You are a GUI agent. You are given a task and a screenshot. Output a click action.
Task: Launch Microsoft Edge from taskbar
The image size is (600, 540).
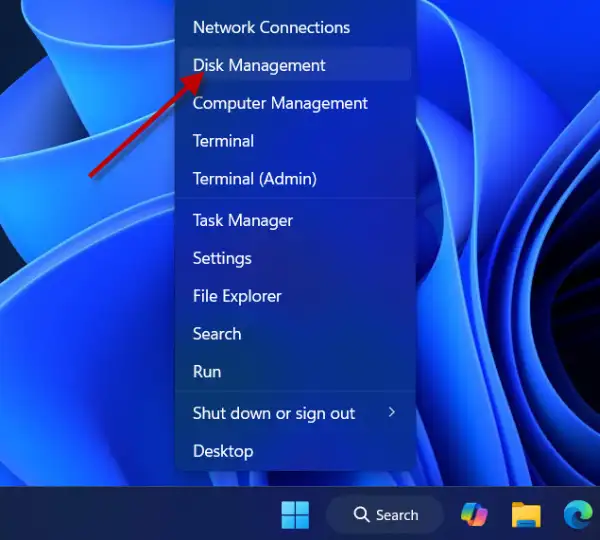tap(578, 515)
